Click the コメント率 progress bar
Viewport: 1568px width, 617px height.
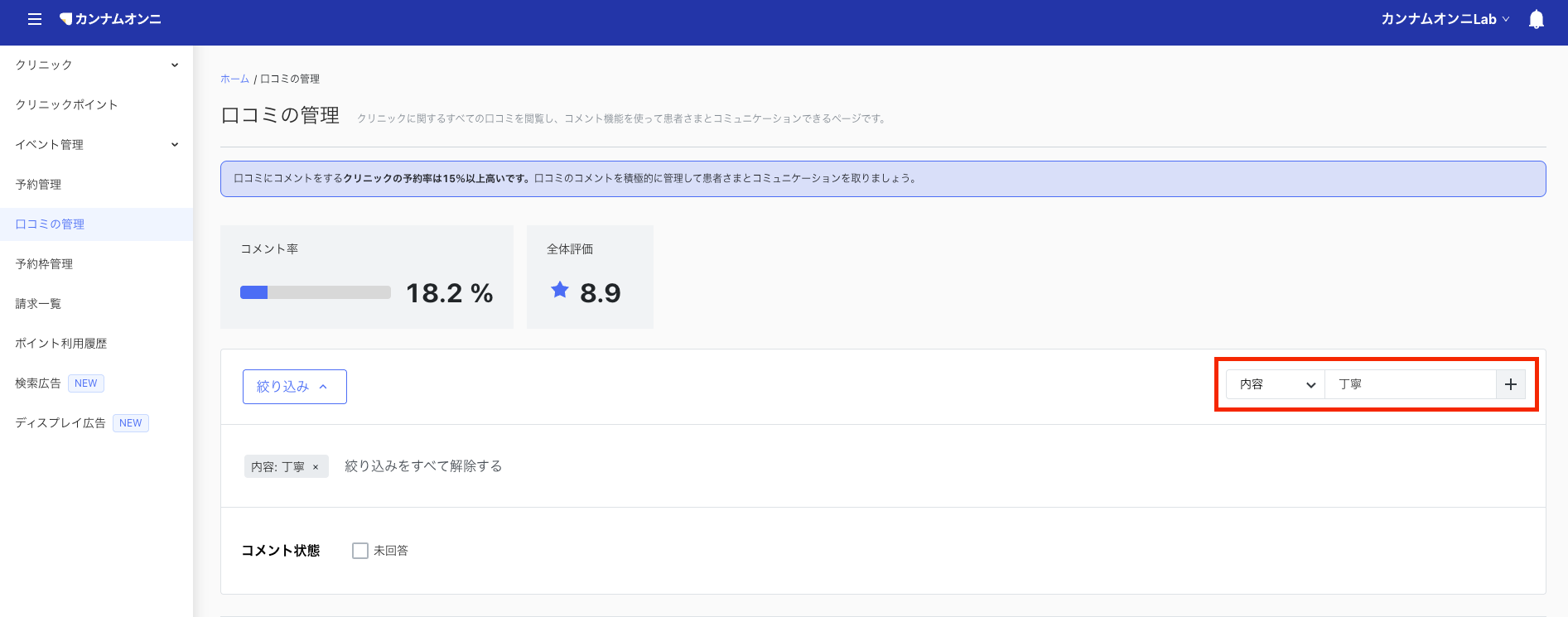316,292
